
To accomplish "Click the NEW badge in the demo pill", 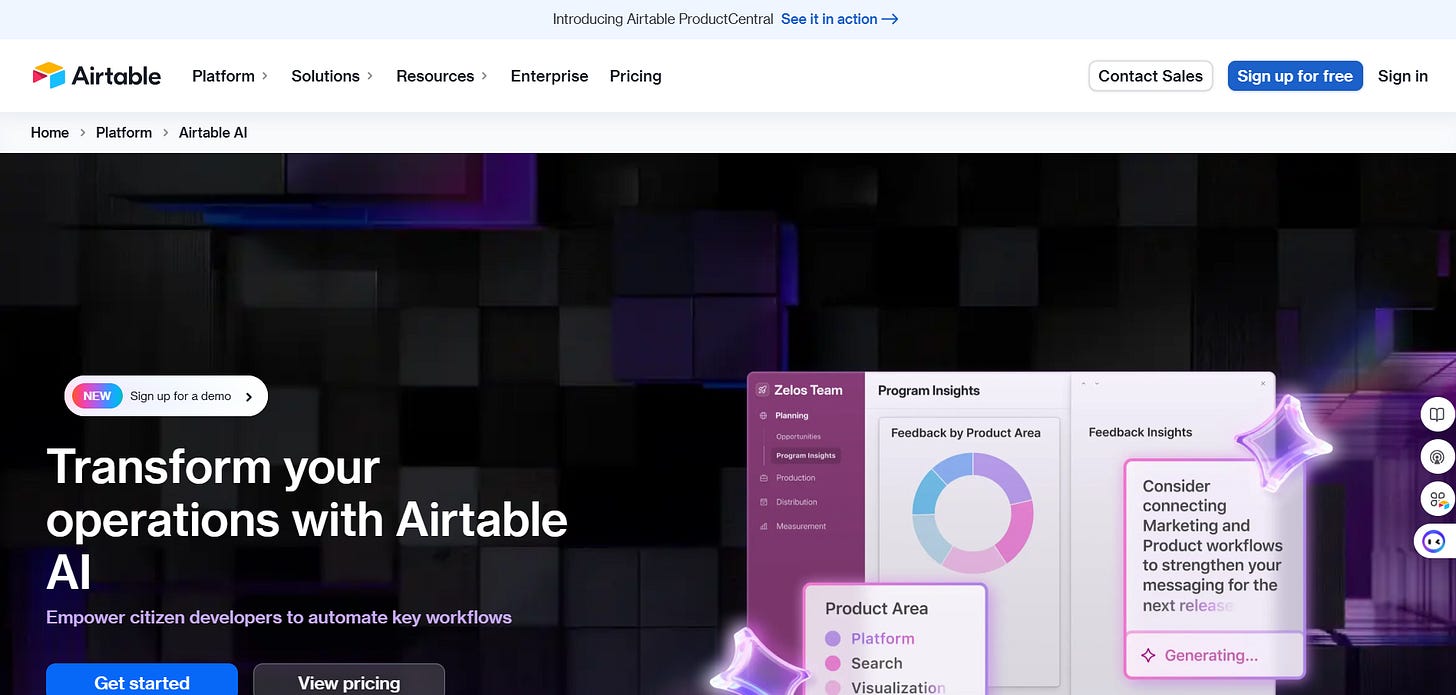I will click(x=97, y=396).
